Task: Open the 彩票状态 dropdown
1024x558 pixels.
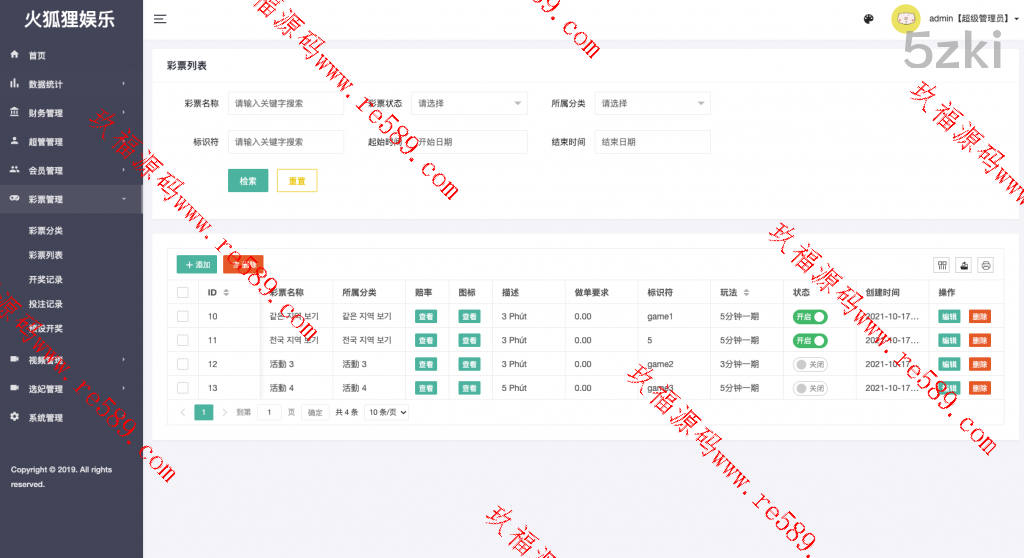Action: [469, 103]
